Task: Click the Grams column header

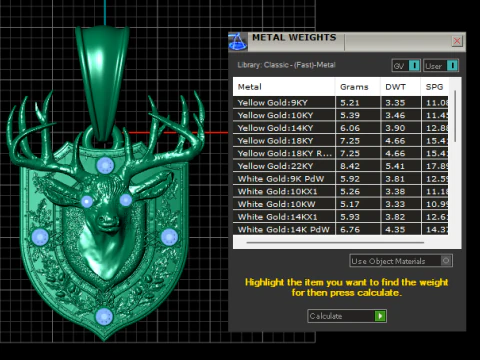Action: tap(358, 87)
